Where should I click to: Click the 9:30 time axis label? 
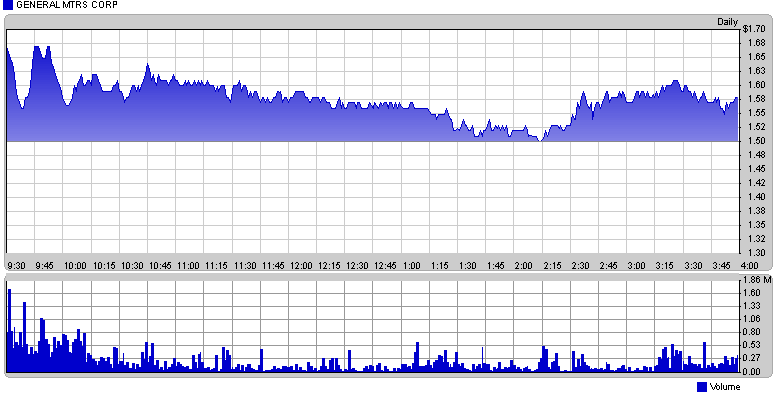click(16, 266)
